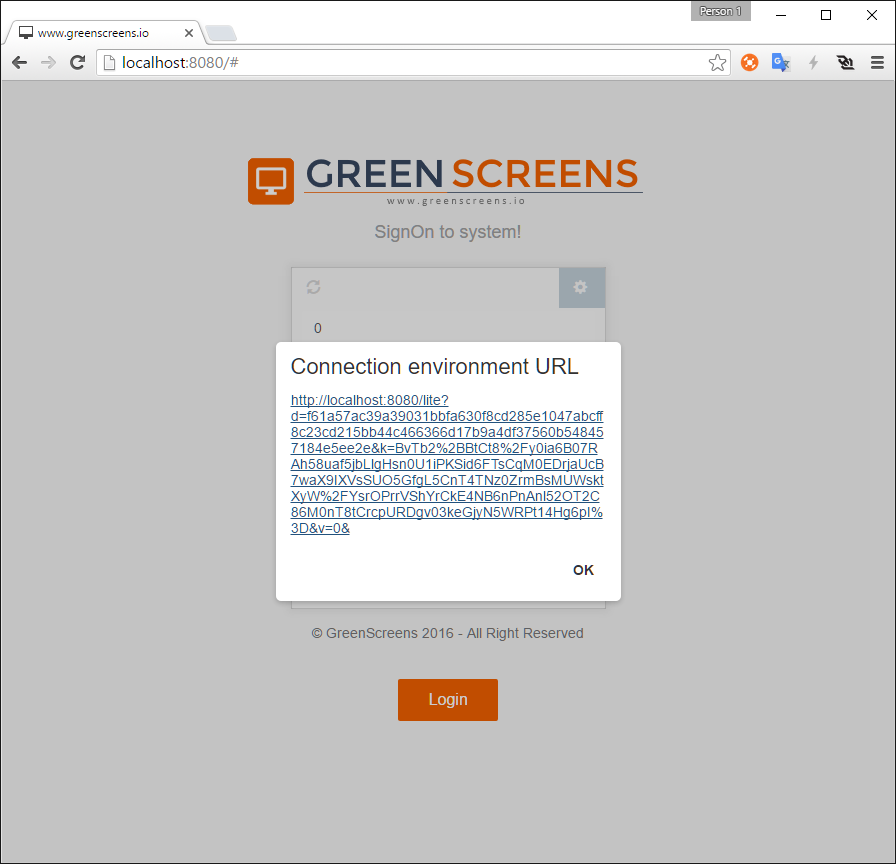This screenshot has width=896, height=864.
Task: Open the Chrome hamburger menu
Action: click(877, 63)
